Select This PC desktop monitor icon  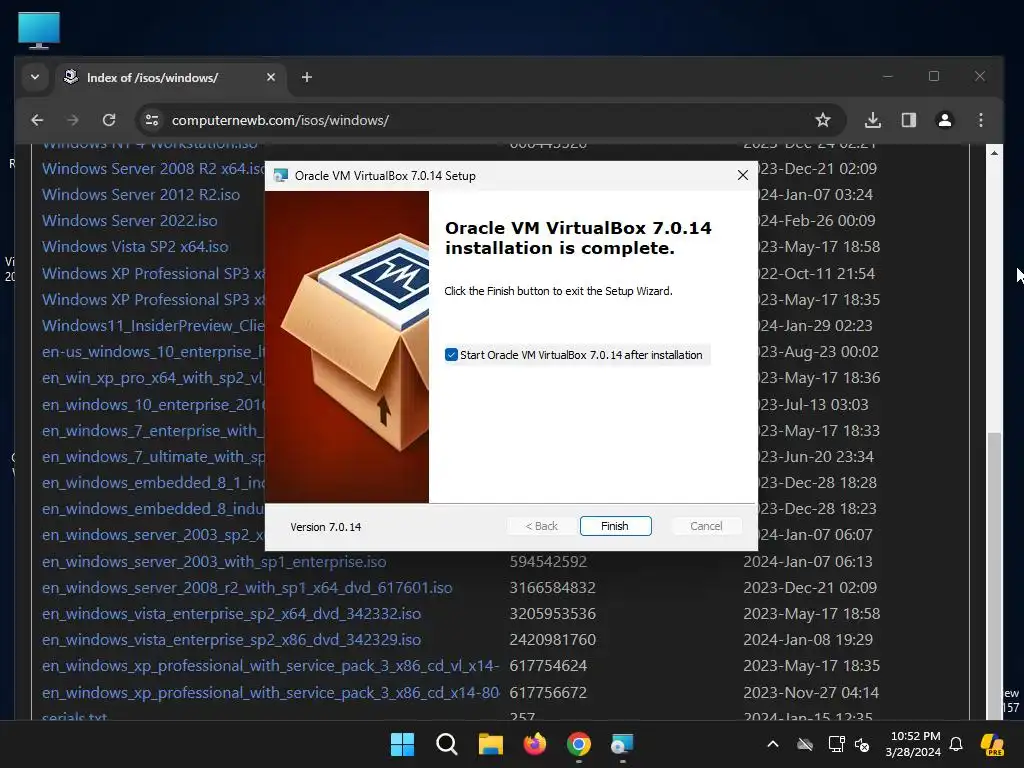39,31
